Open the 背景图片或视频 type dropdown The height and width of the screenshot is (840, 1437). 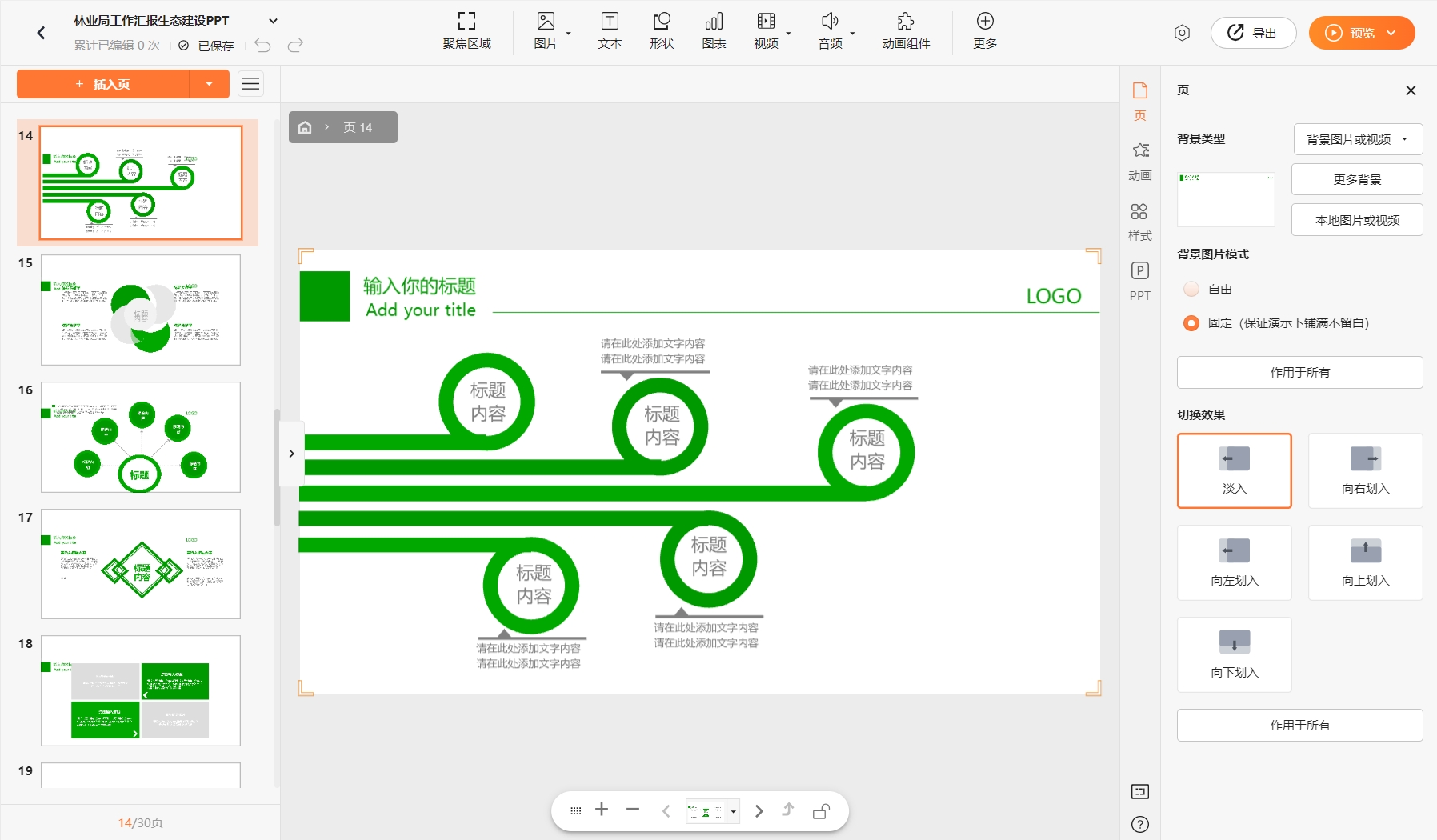point(1358,139)
